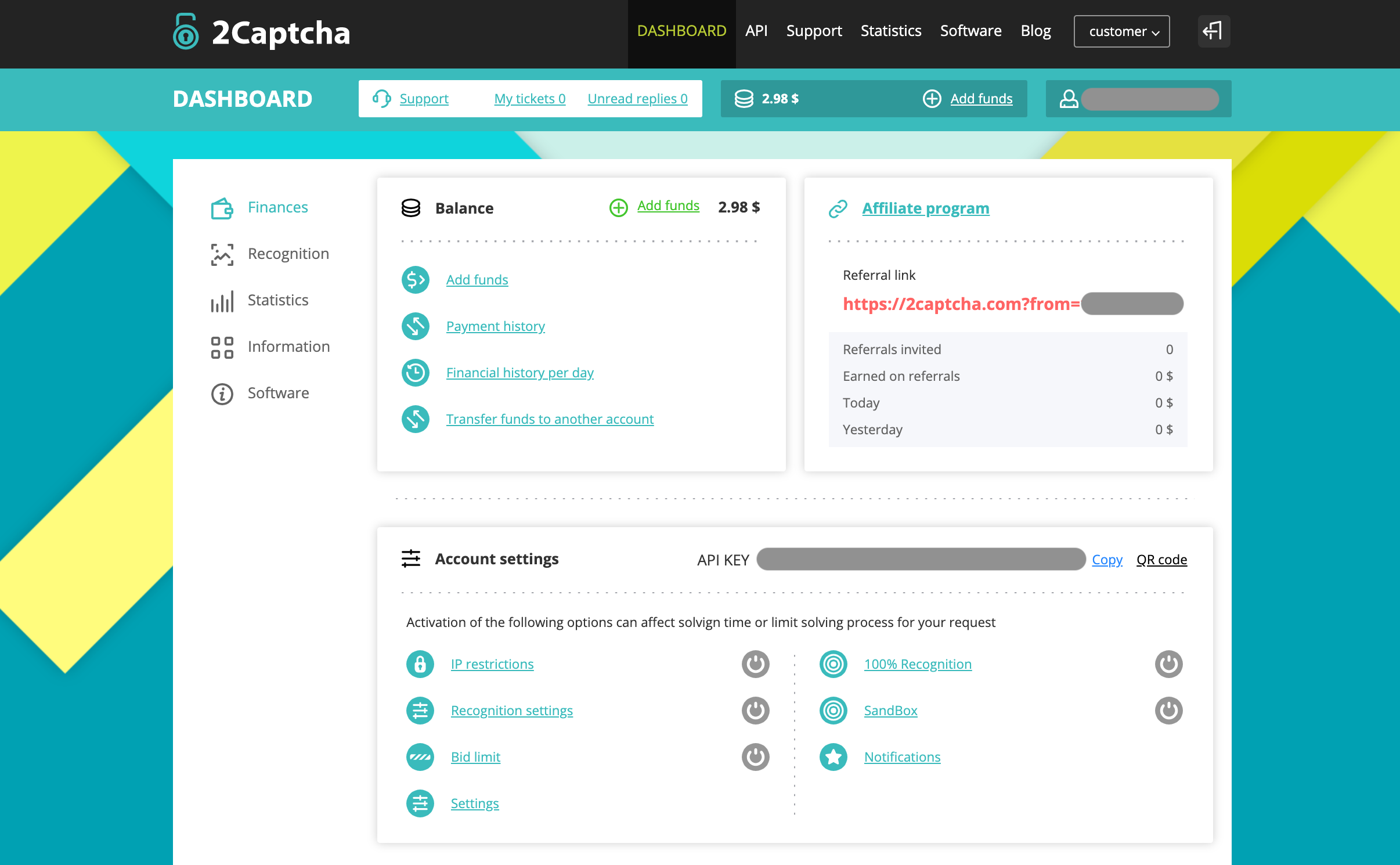The height and width of the screenshot is (865, 1400).
Task: Turn on the SandBox power toggle
Action: tap(1168, 711)
